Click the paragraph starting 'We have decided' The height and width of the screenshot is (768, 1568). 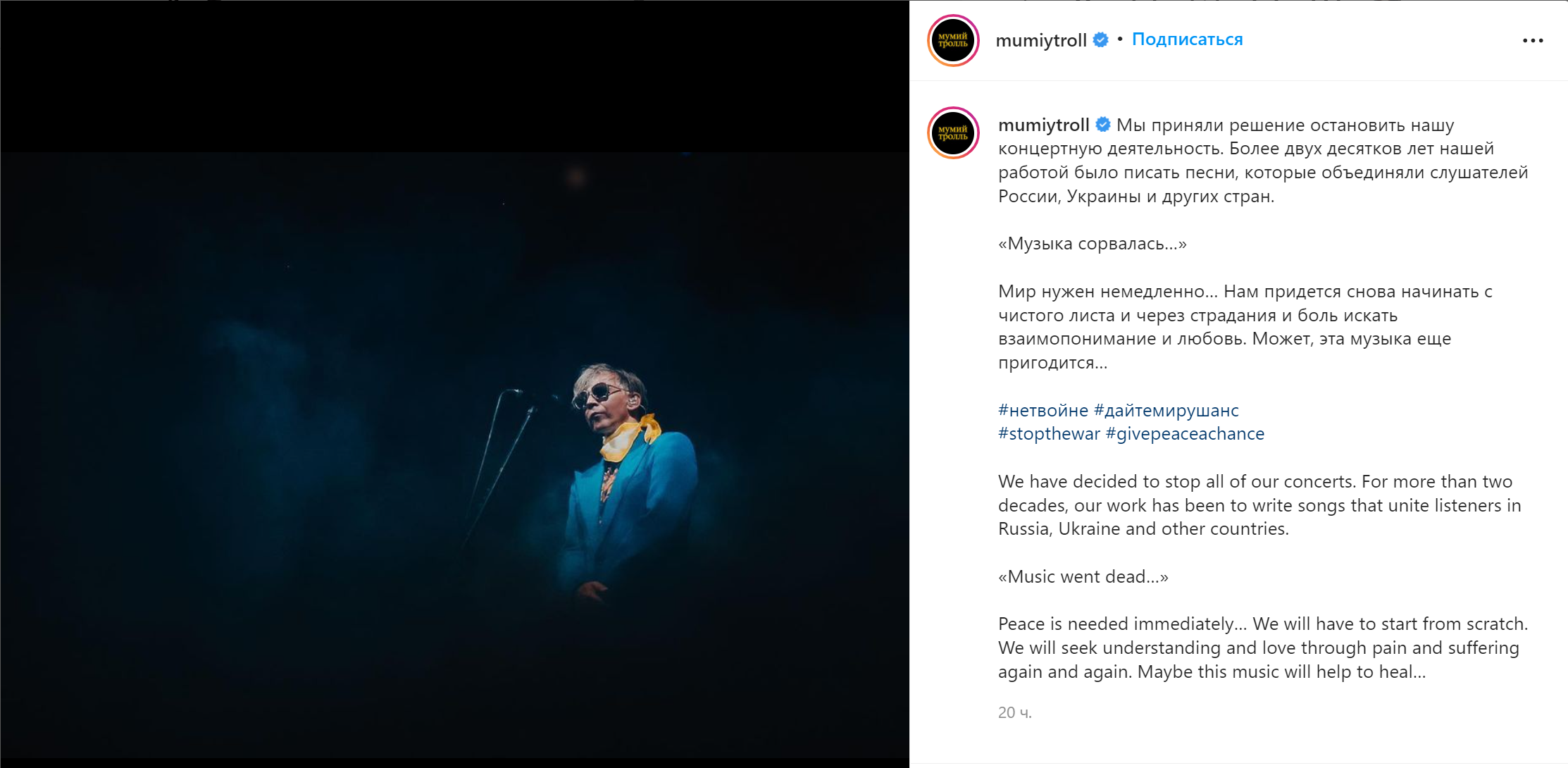(x=1259, y=505)
